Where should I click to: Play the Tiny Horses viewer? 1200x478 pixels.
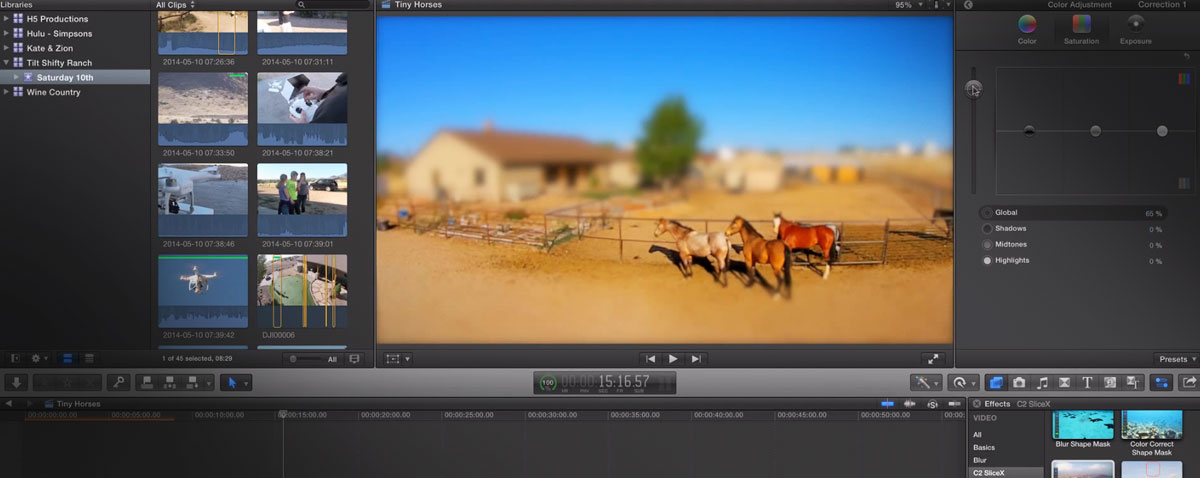click(673, 358)
